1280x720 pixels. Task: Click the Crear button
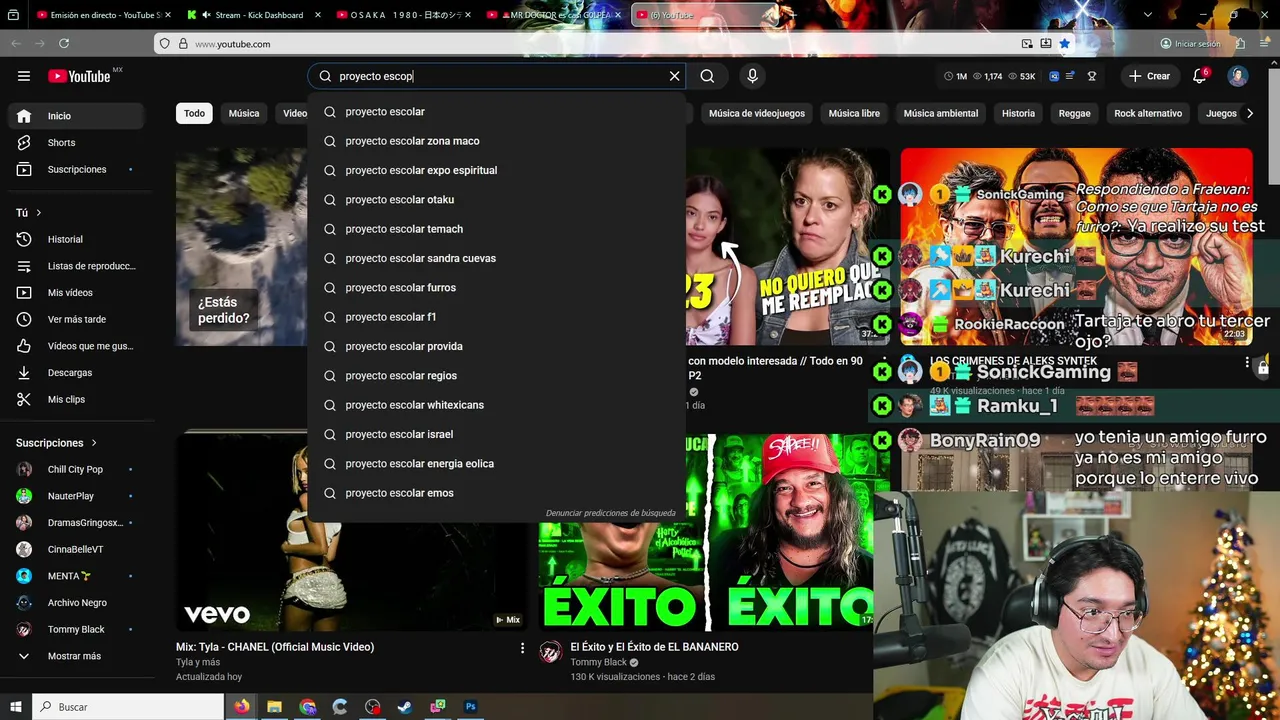tap(1149, 76)
